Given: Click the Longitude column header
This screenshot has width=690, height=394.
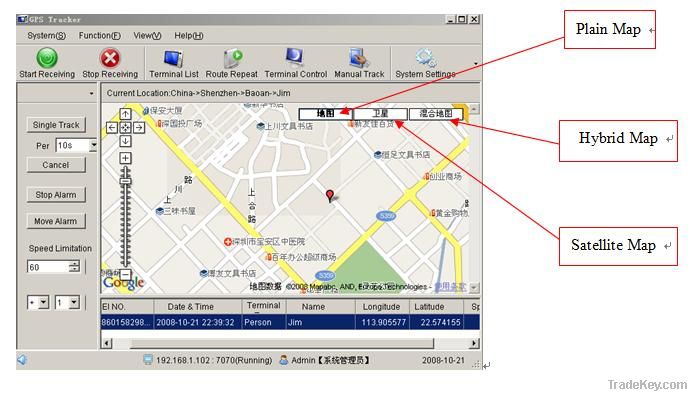Looking at the screenshot, I should [x=382, y=307].
